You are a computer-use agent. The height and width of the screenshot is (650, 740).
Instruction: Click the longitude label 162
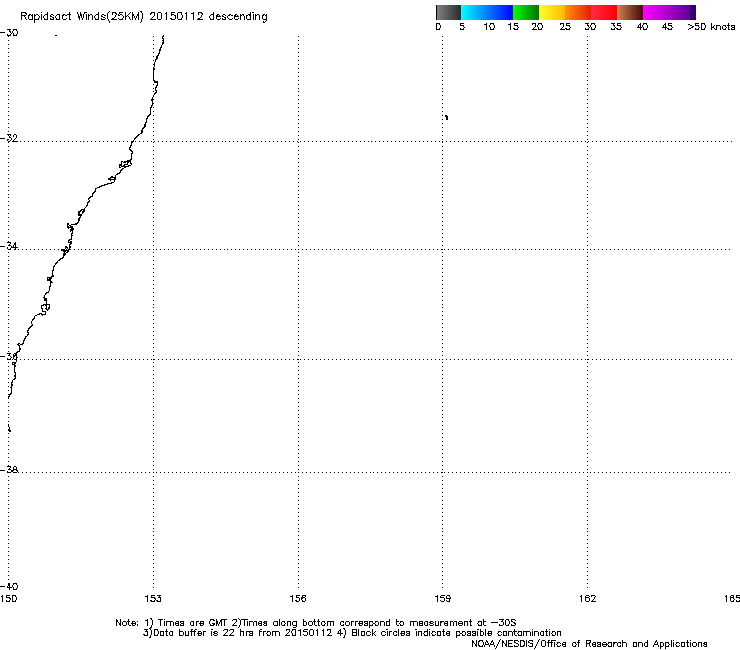pyautogui.click(x=588, y=599)
